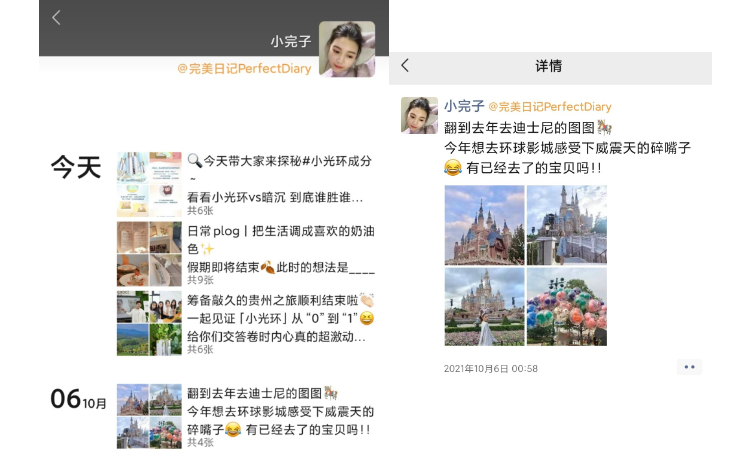This screenshot has height=470, width=750.
Task: Open the post text 日常 plog 把生活调成喜欢的奶油色
Action: coord(281,240)
